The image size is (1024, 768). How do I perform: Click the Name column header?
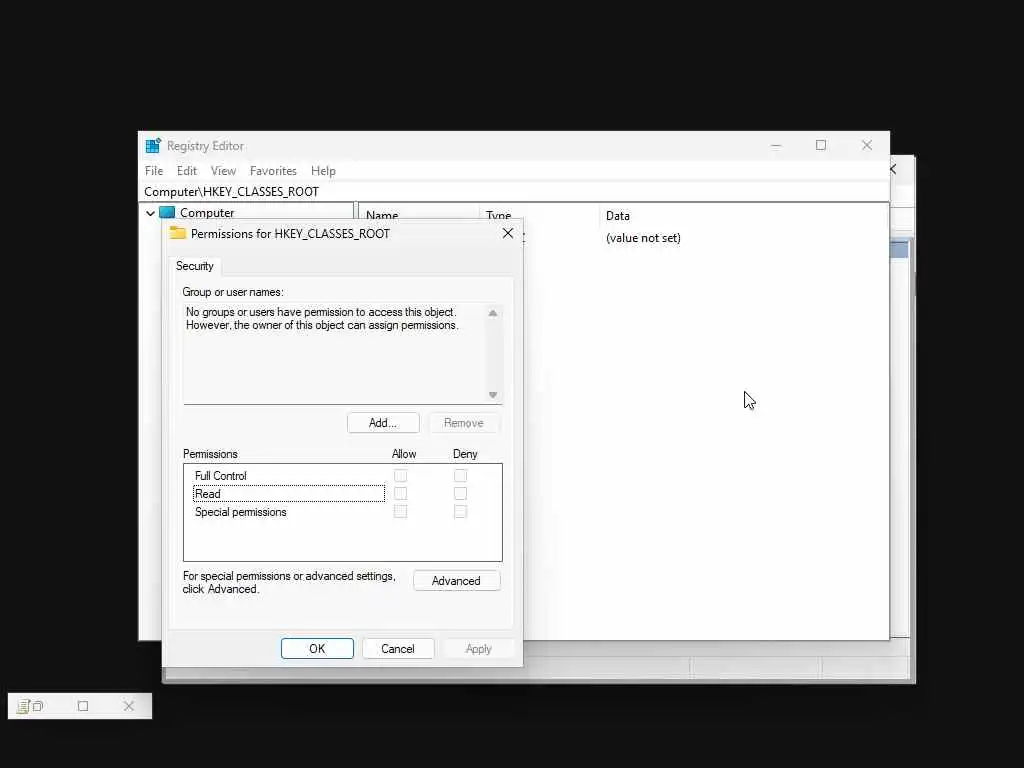pyautogui.click(x=382, y=216)
